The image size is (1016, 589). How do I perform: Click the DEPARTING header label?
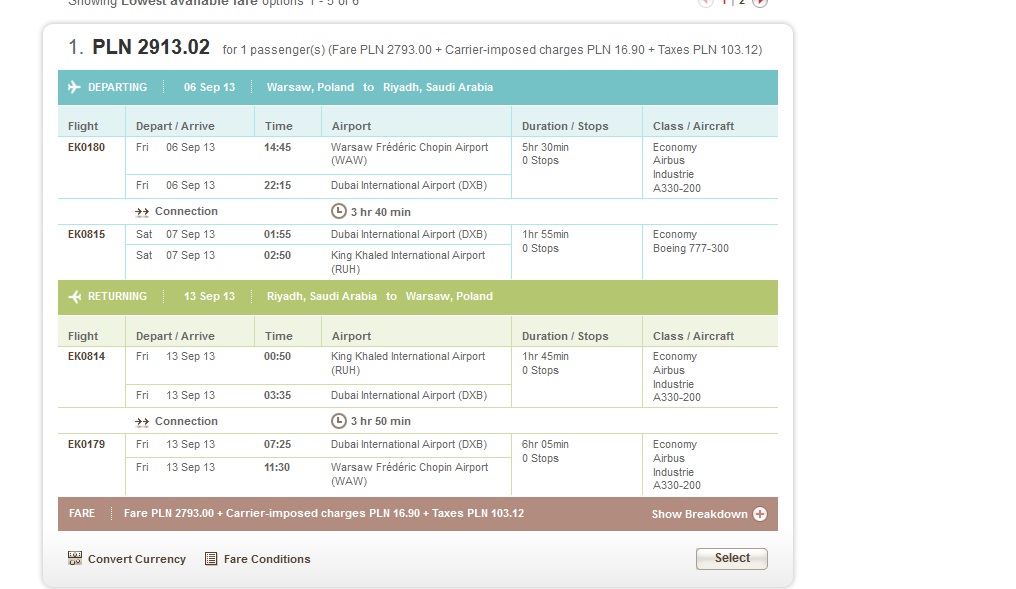[117, 87]
